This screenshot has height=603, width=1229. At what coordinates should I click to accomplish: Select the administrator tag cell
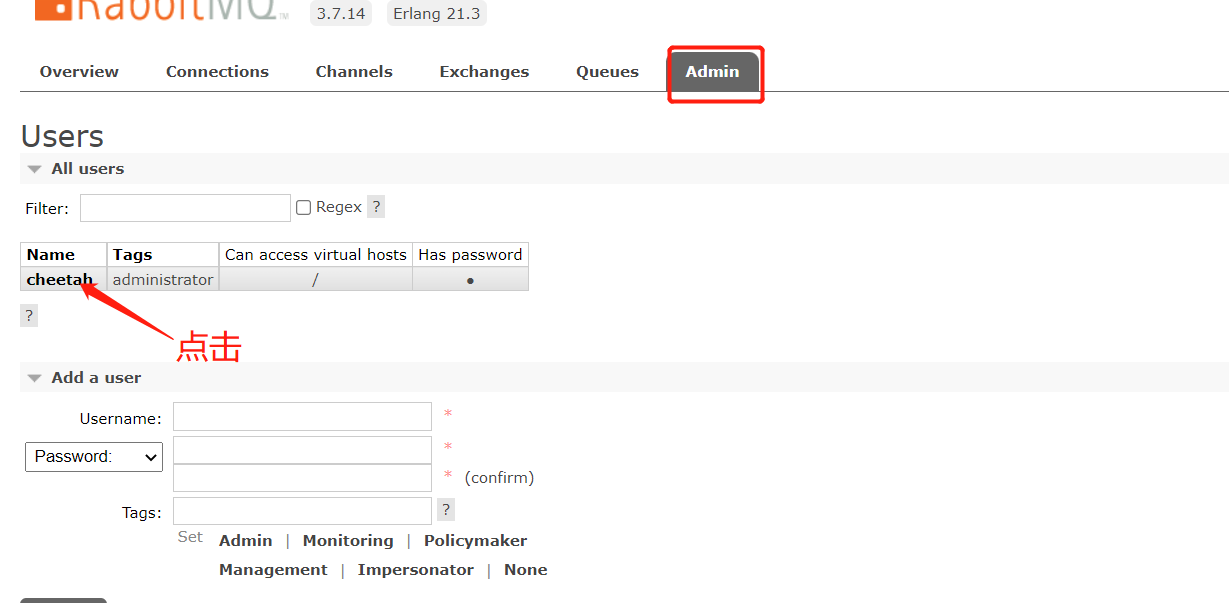tap(163, 280)
